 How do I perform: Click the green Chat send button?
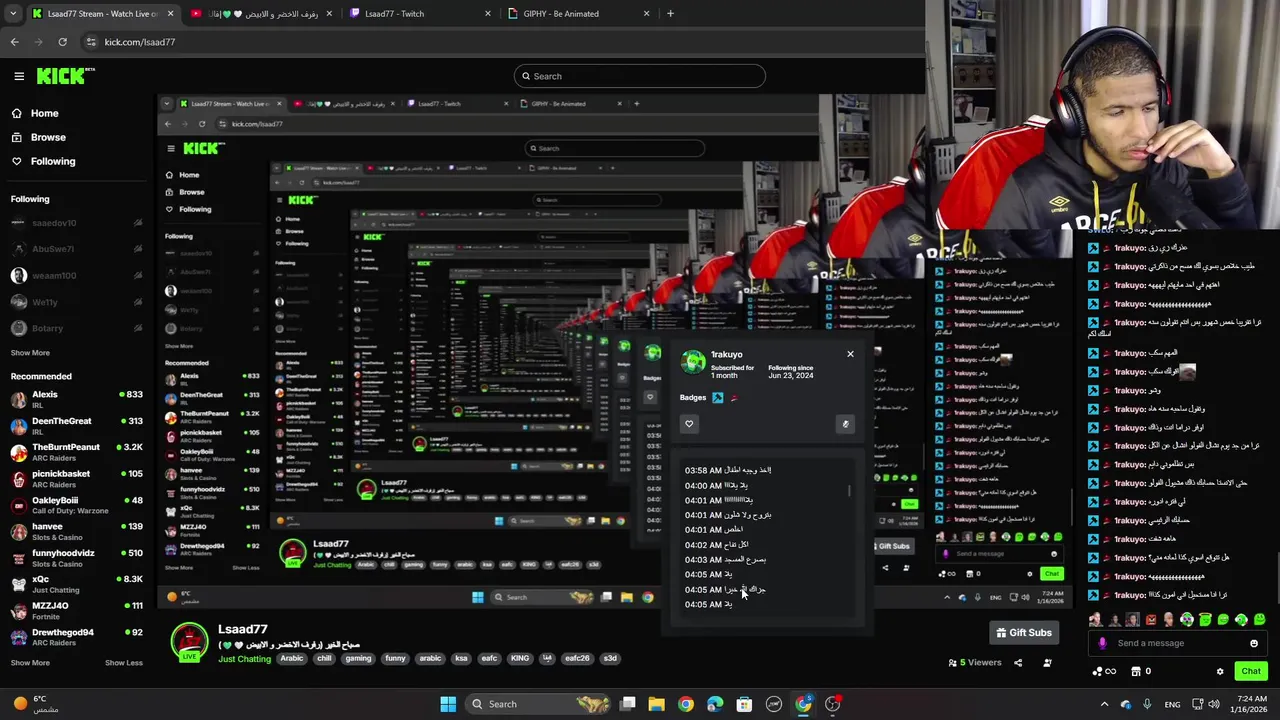[x=1251, y=671]
